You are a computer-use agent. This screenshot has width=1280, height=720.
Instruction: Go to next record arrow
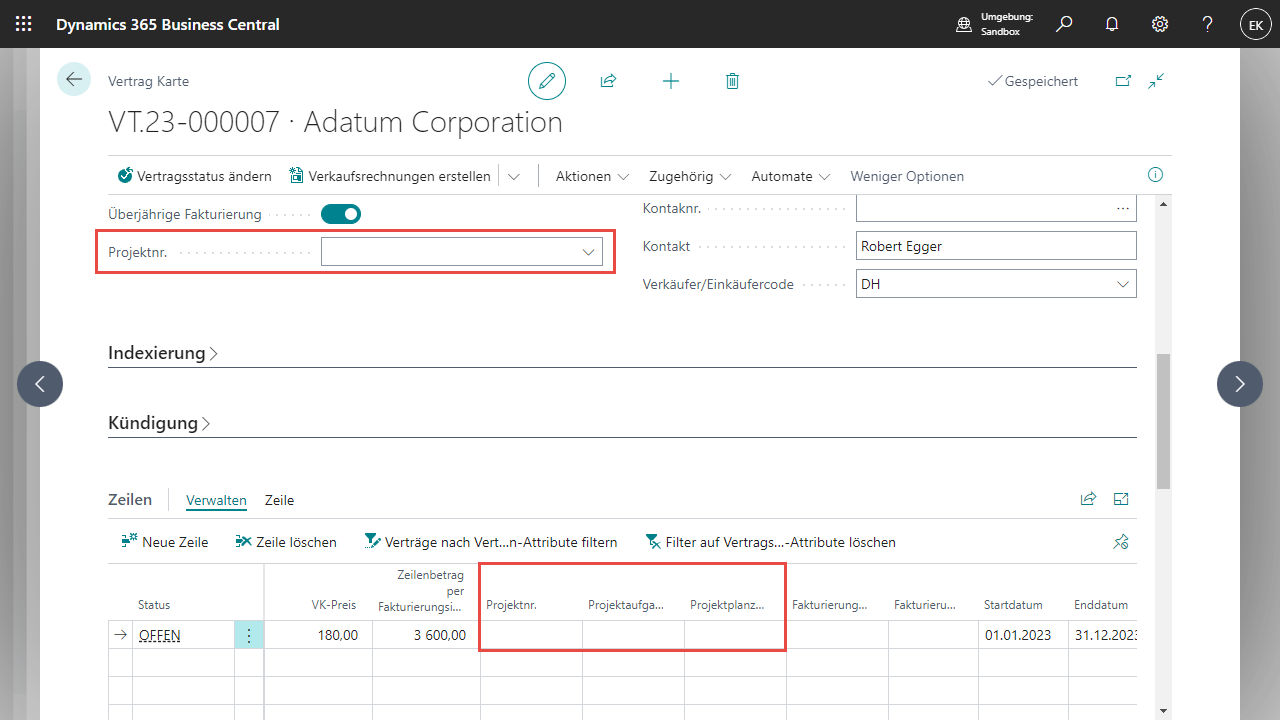pyautogui.click(x=1240, y=384)
